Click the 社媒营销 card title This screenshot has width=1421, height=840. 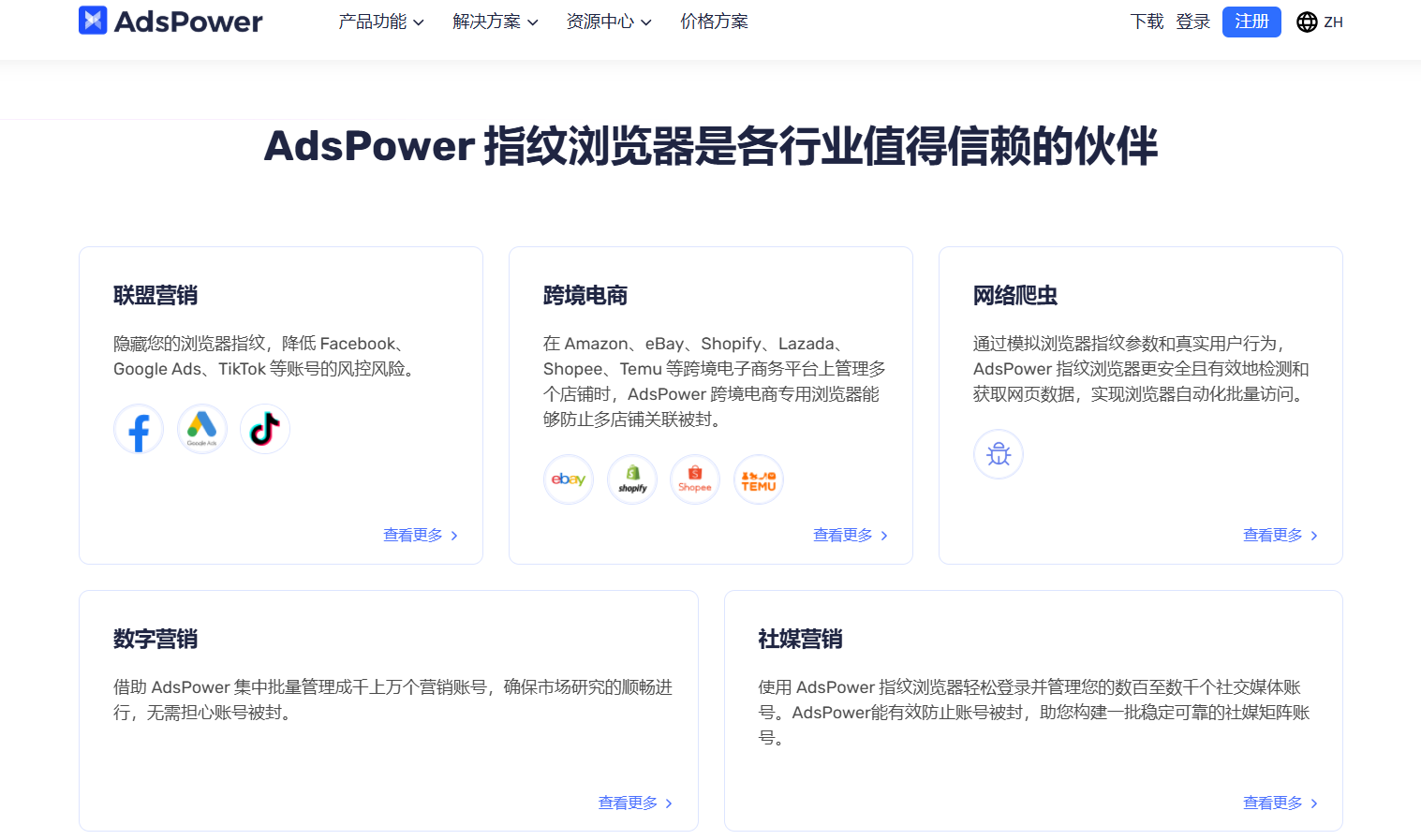[x=801, y=640]
